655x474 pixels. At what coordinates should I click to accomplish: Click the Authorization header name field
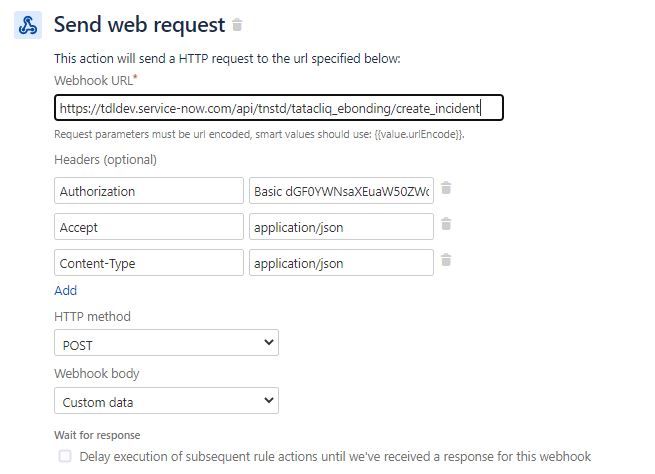coord(149,191)
